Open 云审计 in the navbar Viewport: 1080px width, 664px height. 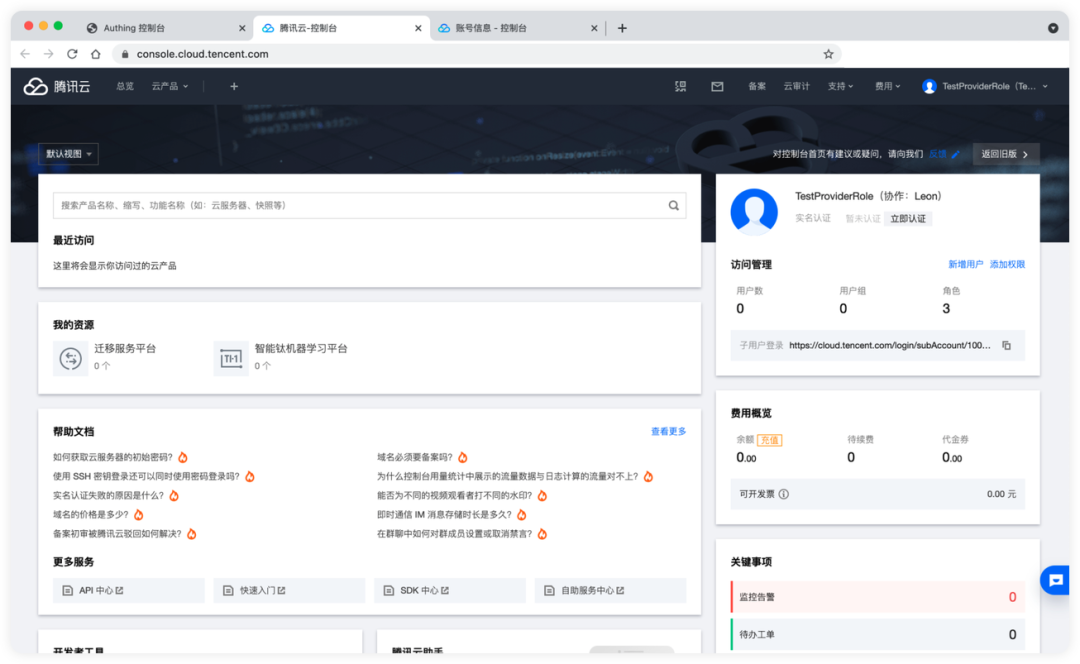click(x=796, y=86)
